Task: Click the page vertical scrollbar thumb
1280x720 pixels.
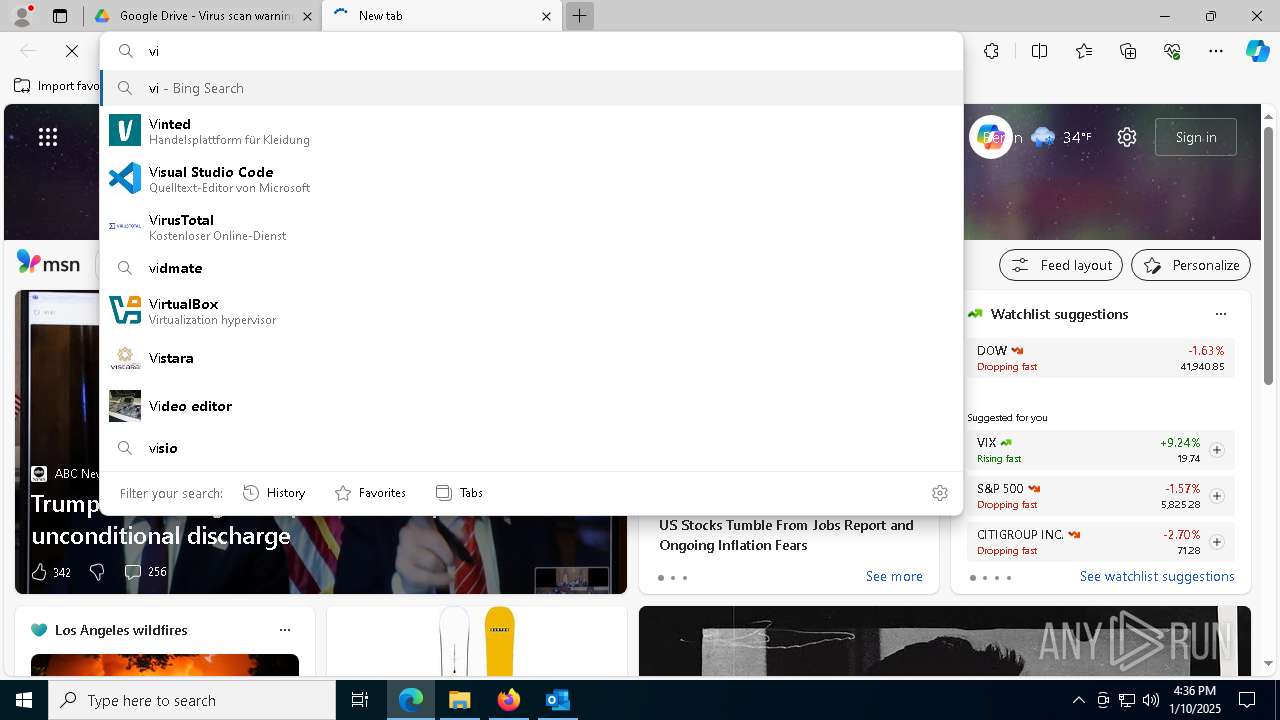Action: pos(1268,255)
